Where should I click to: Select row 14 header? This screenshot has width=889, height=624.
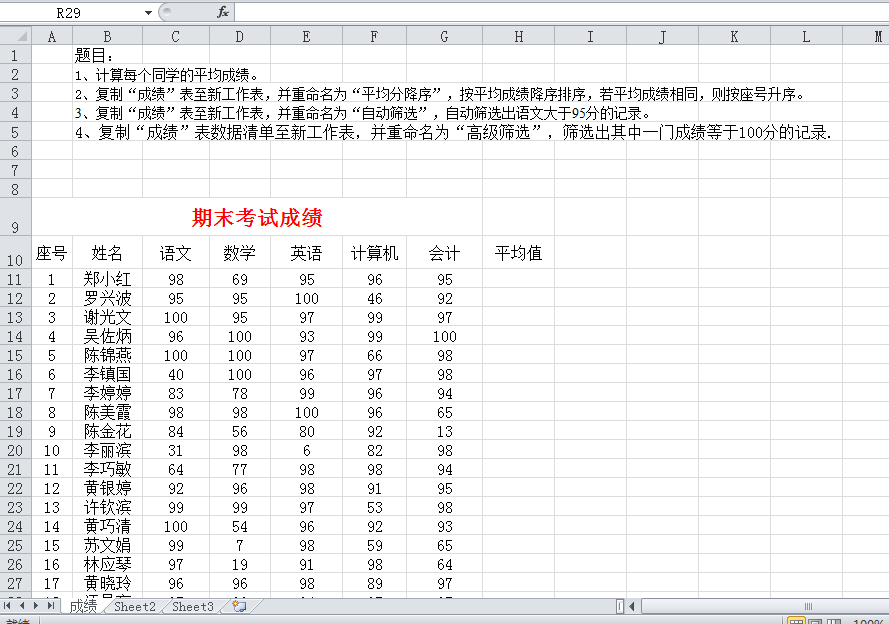click(15, 336)
